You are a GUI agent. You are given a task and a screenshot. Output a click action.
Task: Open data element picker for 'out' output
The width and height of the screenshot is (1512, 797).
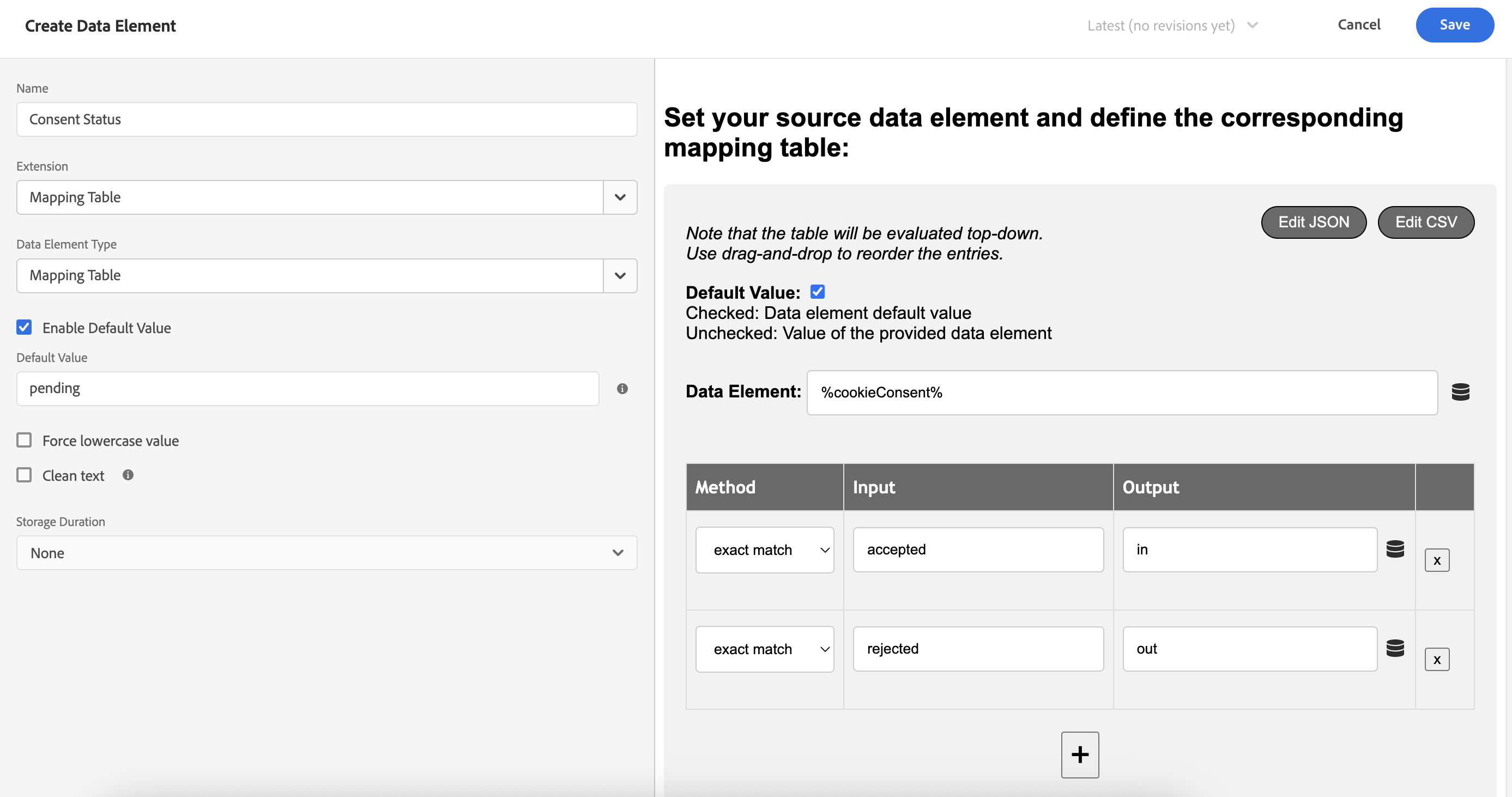pos(1395,649)
